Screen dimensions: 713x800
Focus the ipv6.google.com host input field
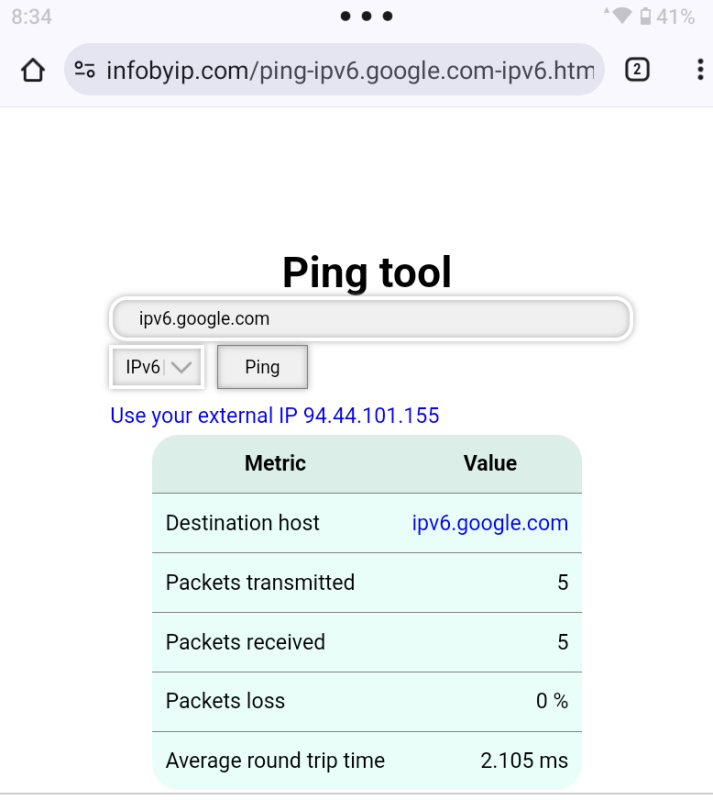(x=371, y=319)
